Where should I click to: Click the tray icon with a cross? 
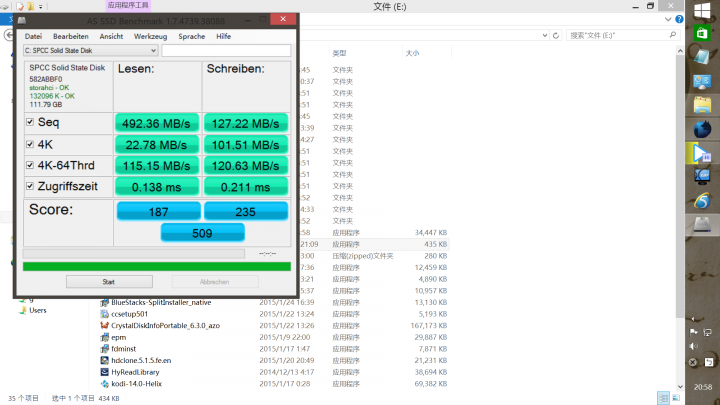[x=693, y=362]
